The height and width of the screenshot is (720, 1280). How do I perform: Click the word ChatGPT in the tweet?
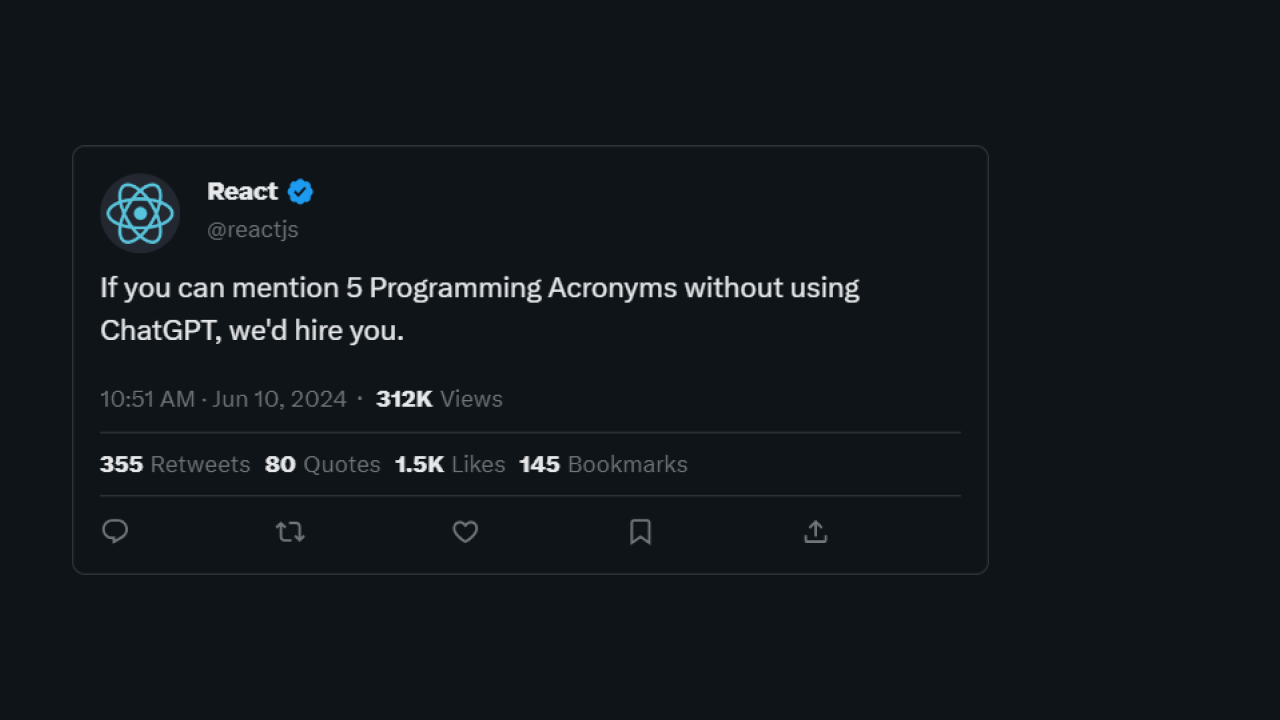(162, 330)
